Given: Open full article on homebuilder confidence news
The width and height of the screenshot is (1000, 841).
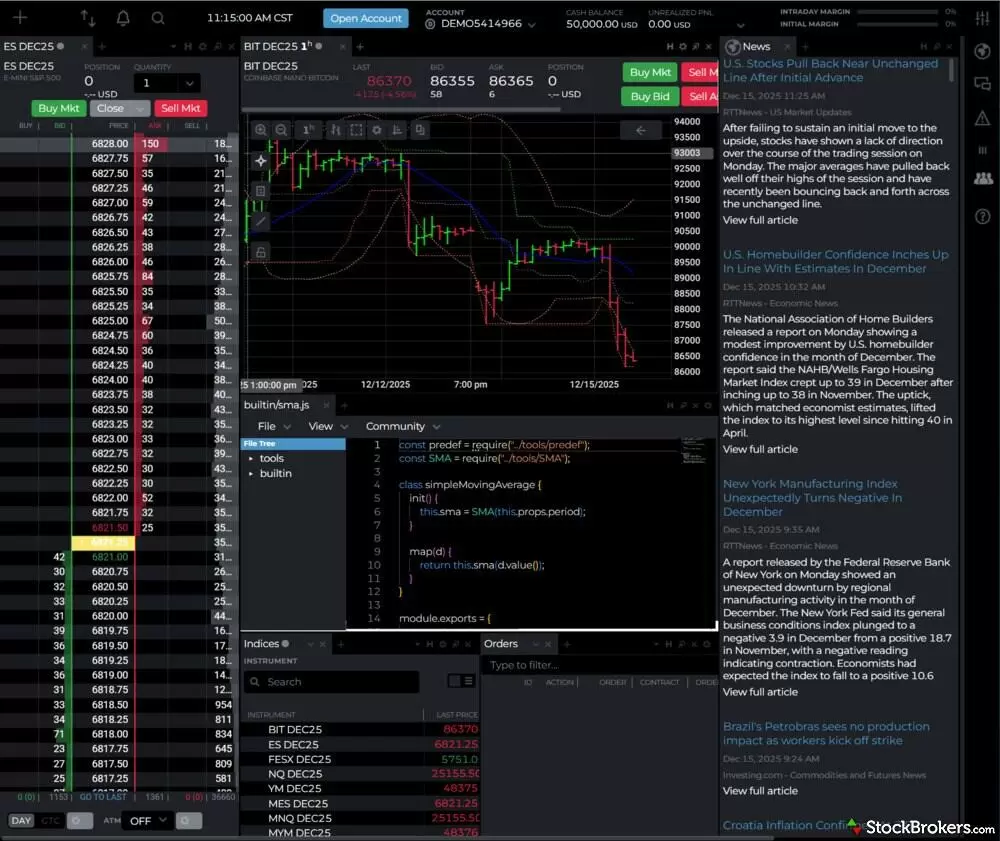Looking at the screenshot, I should click(x=760, y=448).
